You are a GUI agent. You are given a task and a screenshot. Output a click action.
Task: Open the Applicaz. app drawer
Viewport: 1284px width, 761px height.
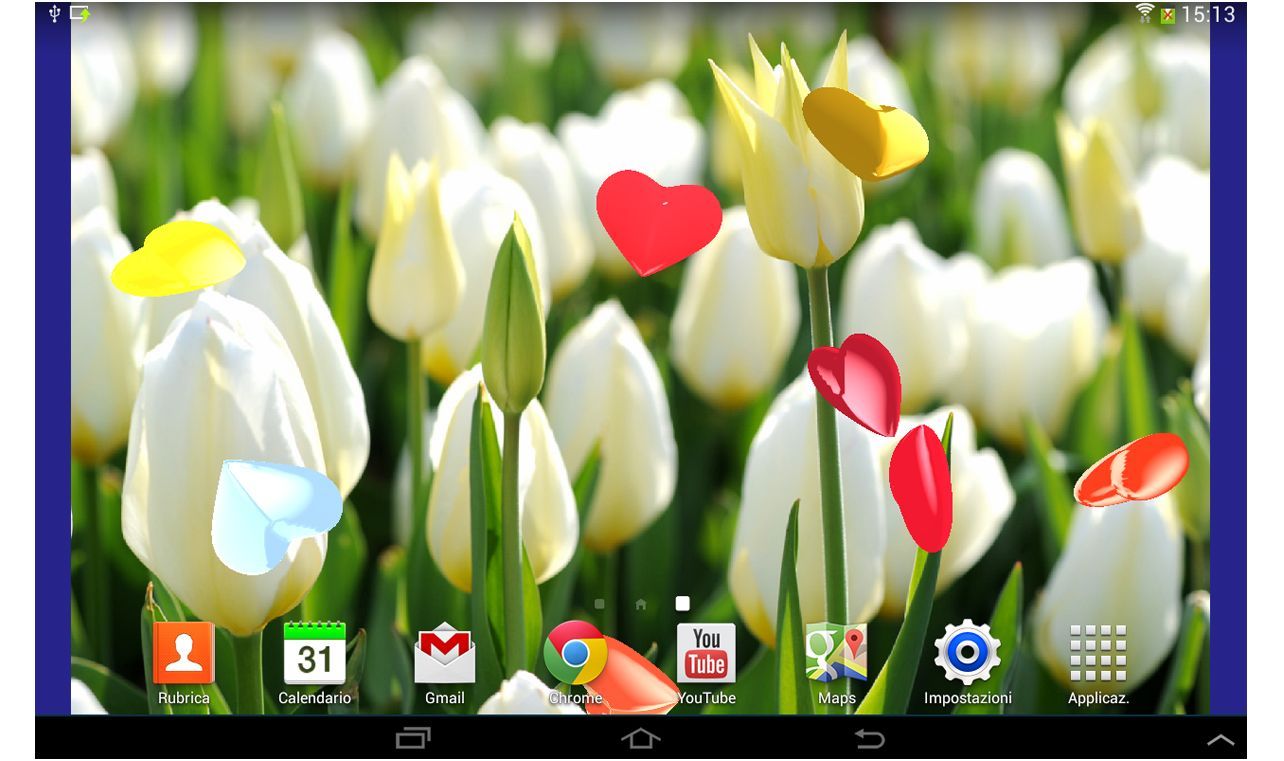click(1098, 654)
